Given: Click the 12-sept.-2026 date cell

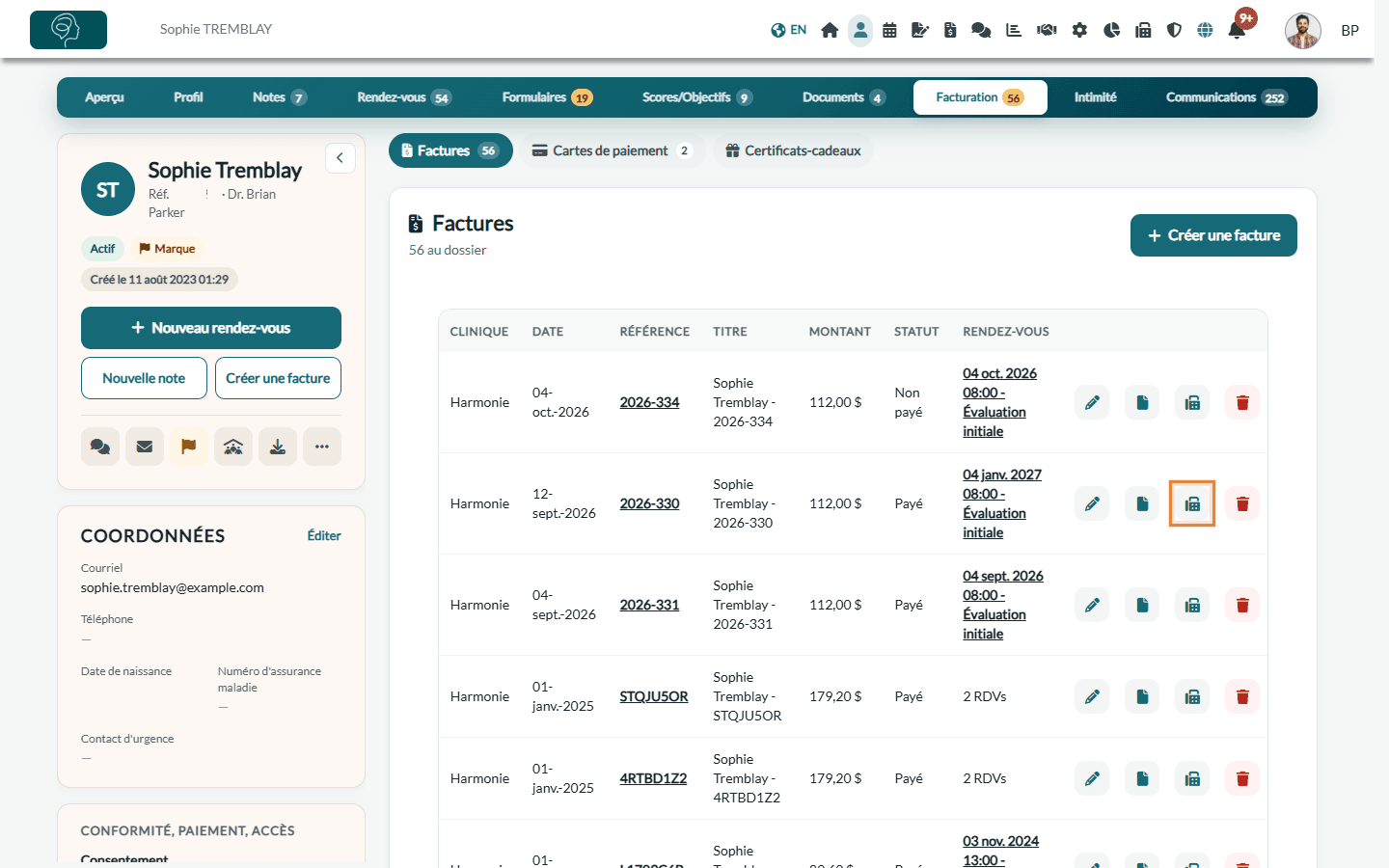Looking at the screenshot, I should (x=563, y=503).
